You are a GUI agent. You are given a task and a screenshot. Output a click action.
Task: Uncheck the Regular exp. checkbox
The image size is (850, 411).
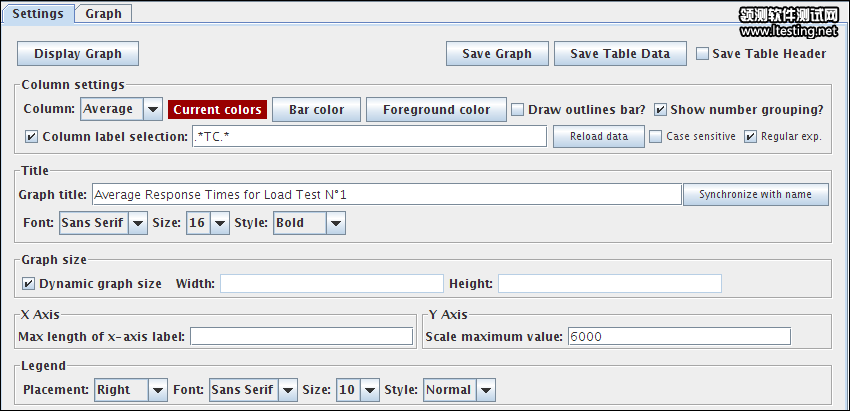750,137
